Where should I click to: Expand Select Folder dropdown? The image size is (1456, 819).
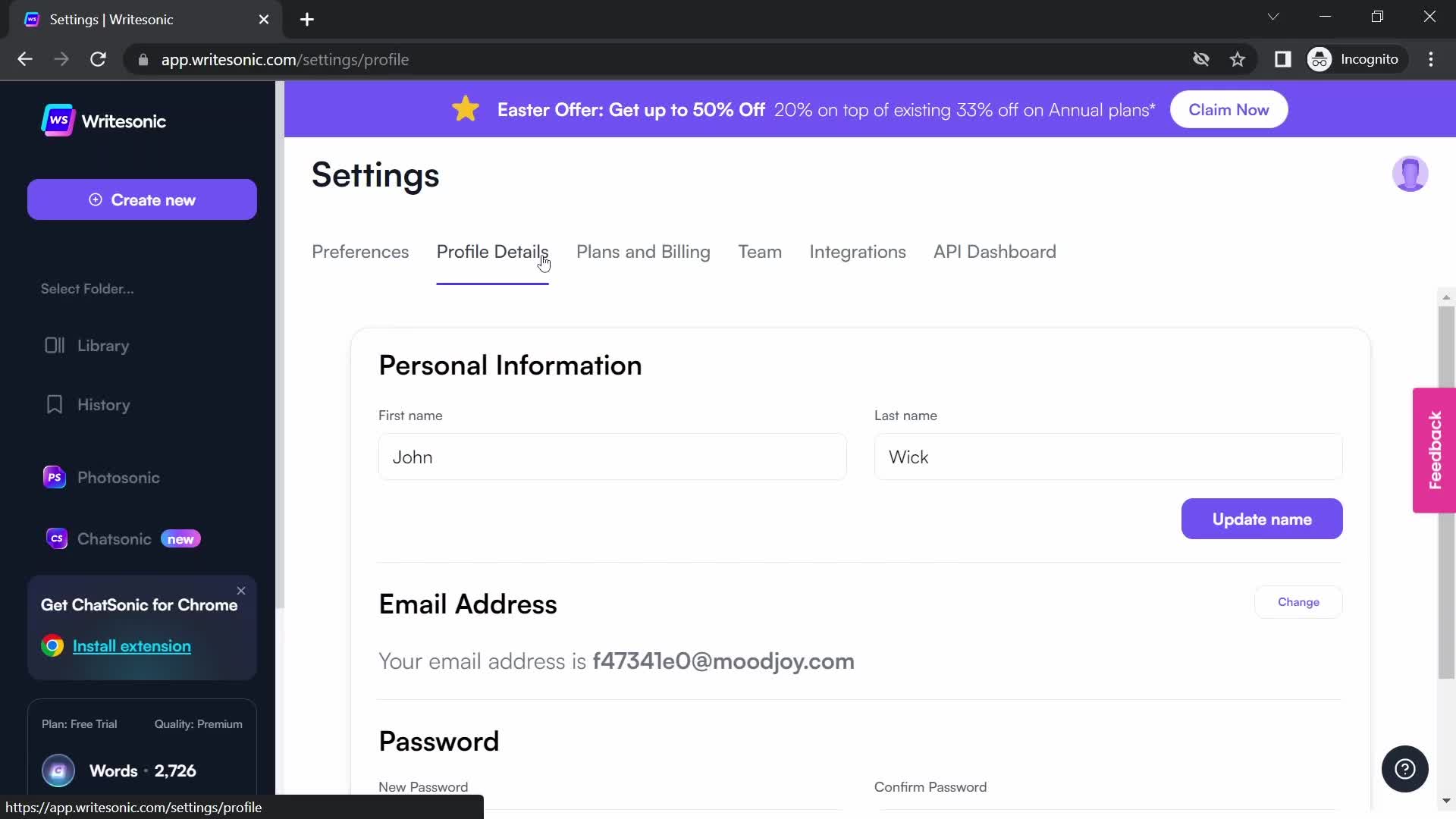[x=89, y=288]
